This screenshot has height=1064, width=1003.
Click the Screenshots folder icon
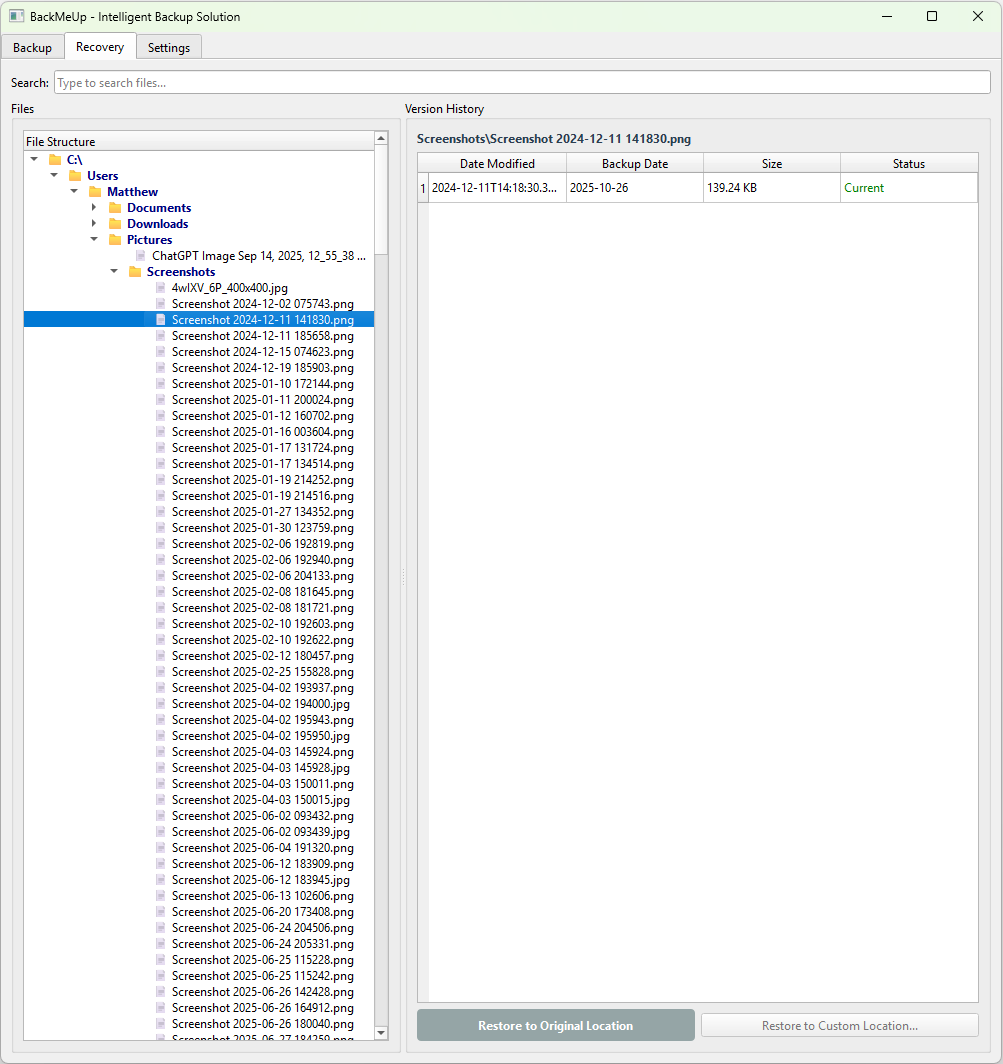(x=135, y=272)
